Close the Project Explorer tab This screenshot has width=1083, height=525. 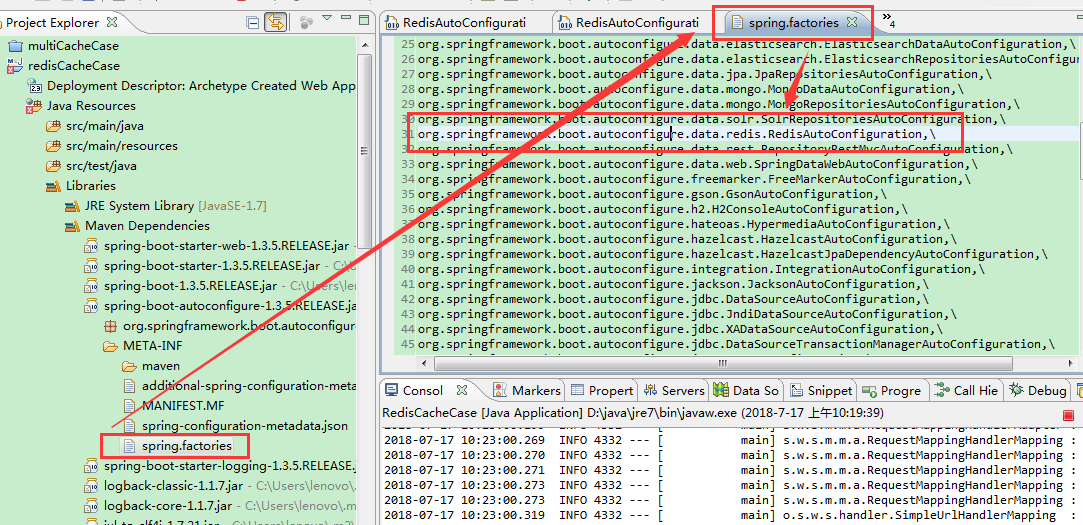coord(112,21)
